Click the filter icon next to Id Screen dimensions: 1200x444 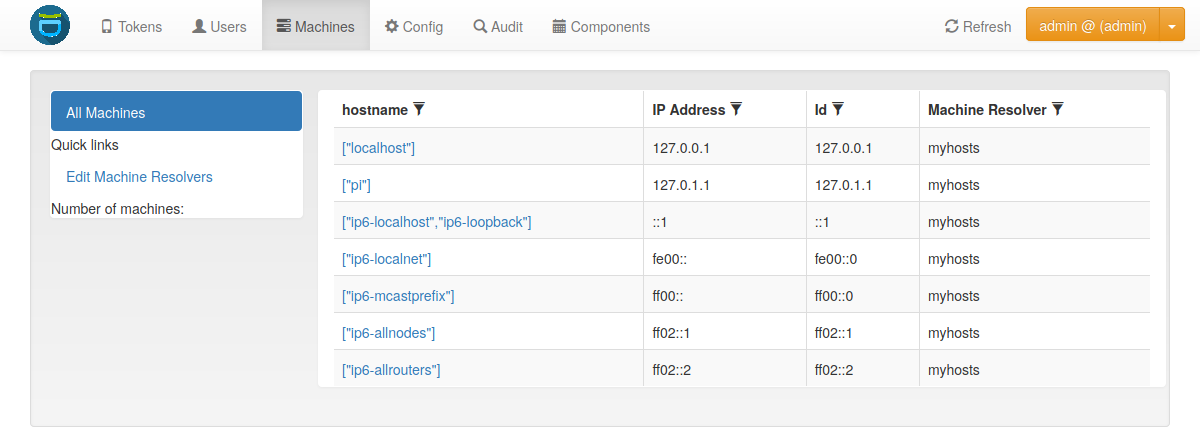[838, 109]
